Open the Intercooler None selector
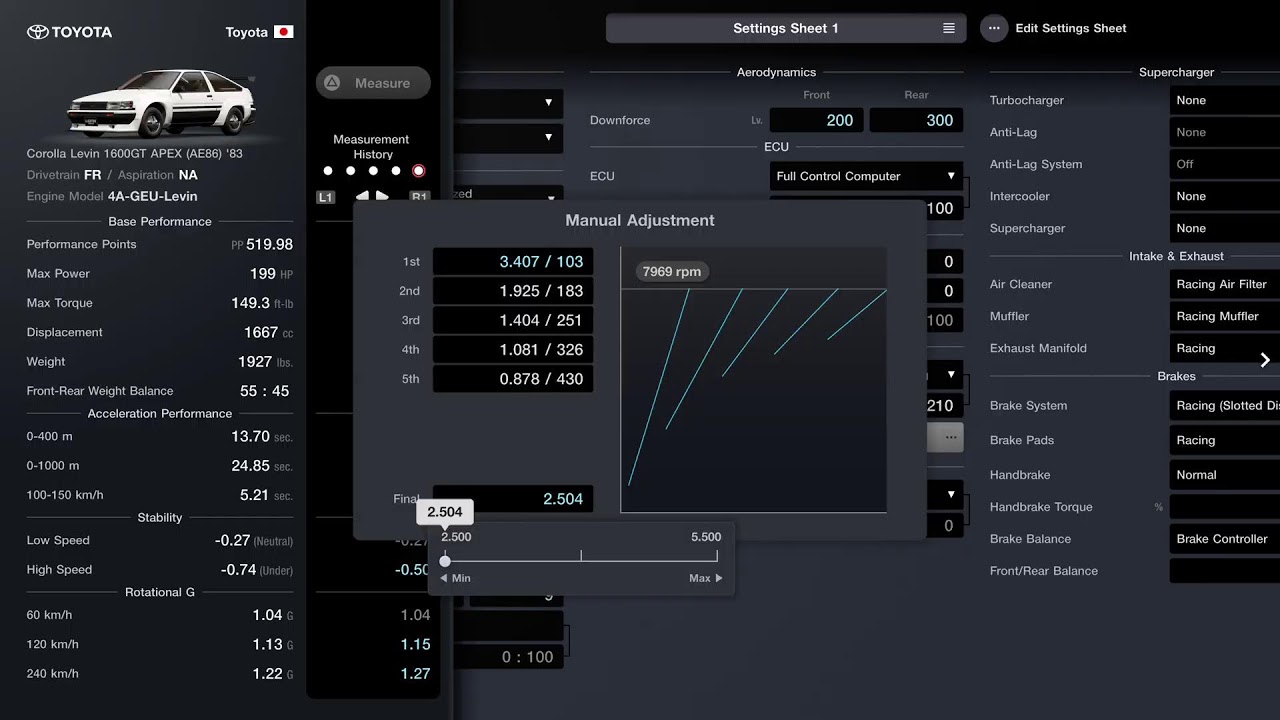Viewport: 1280px width, 720px height. (1225, 196)
